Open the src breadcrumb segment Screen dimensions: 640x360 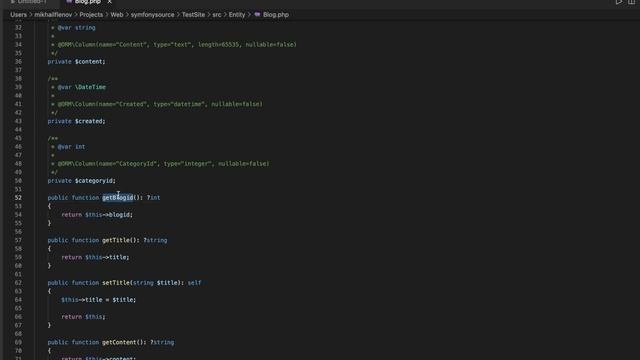(x=217, y=15)
